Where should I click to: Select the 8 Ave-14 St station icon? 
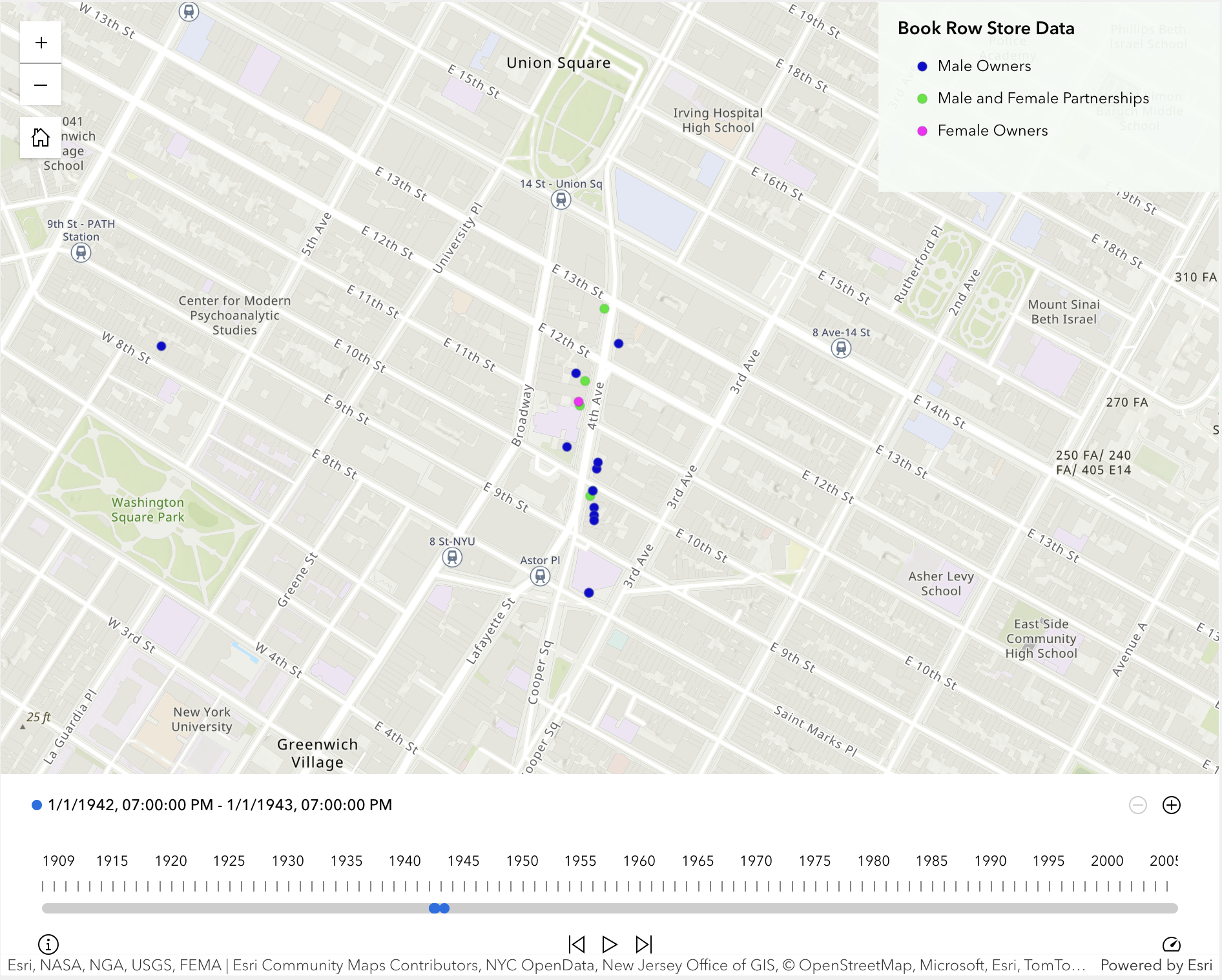841,349
